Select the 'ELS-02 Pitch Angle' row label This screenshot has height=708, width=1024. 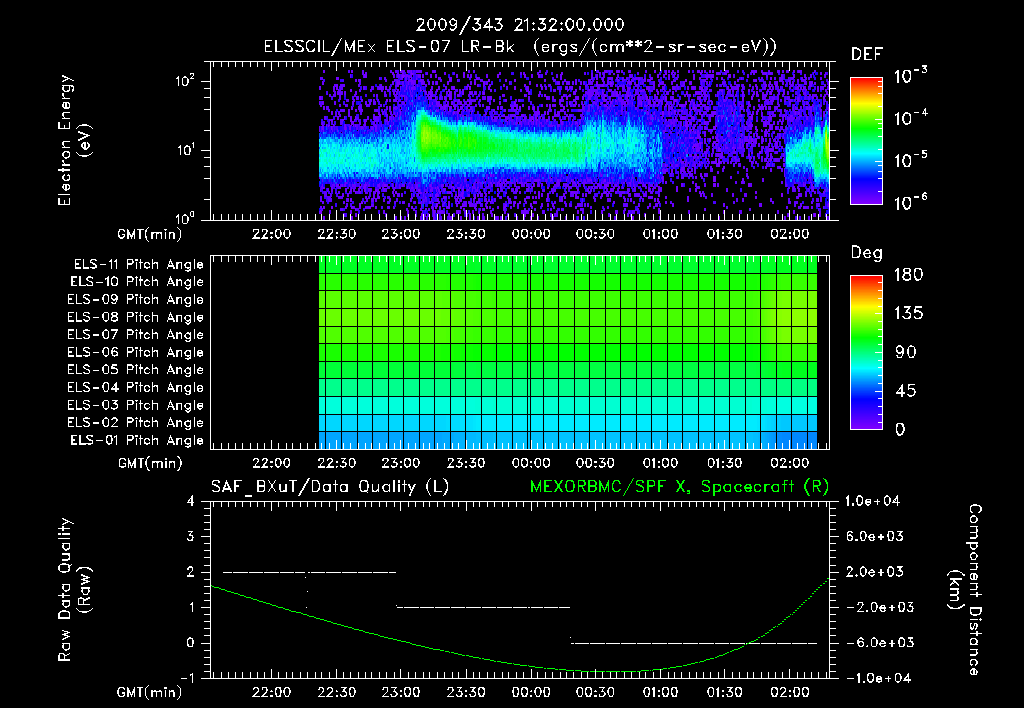click(136, 423)
